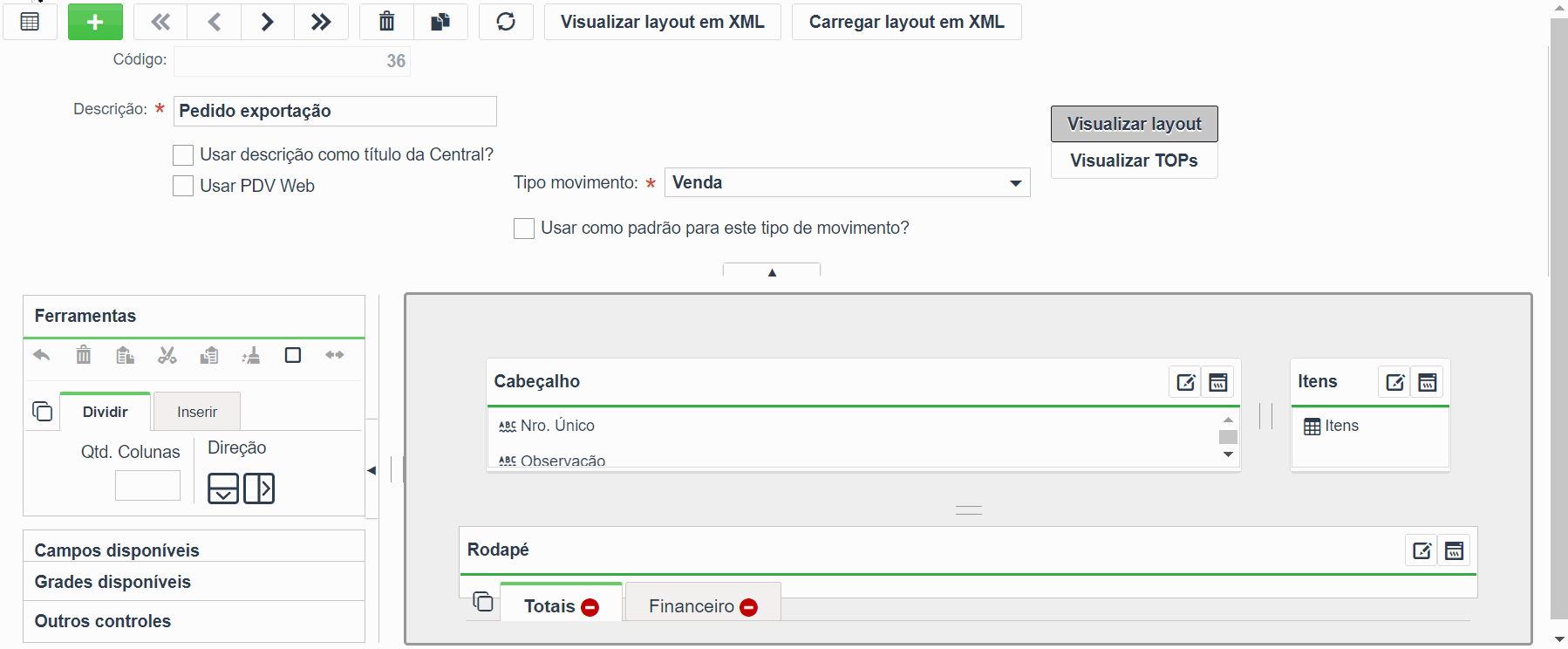Add a new layout record
Screen dimensions: 1568x649
click(95, 22)
